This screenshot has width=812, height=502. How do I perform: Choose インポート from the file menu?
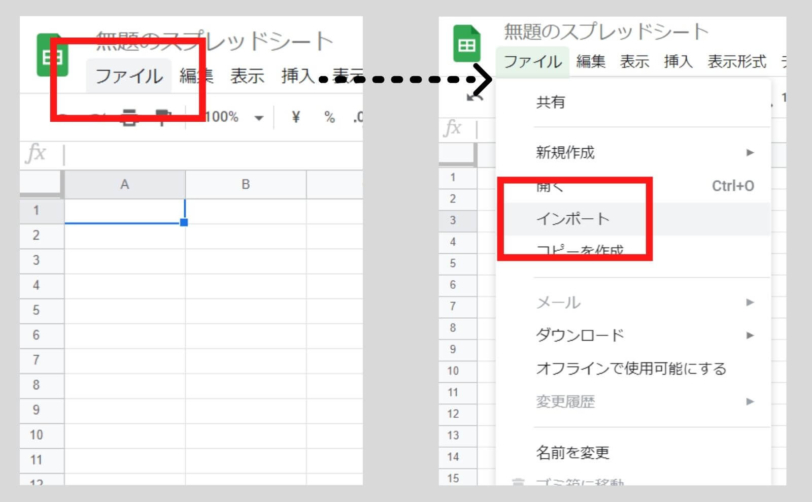pos(573,218)
